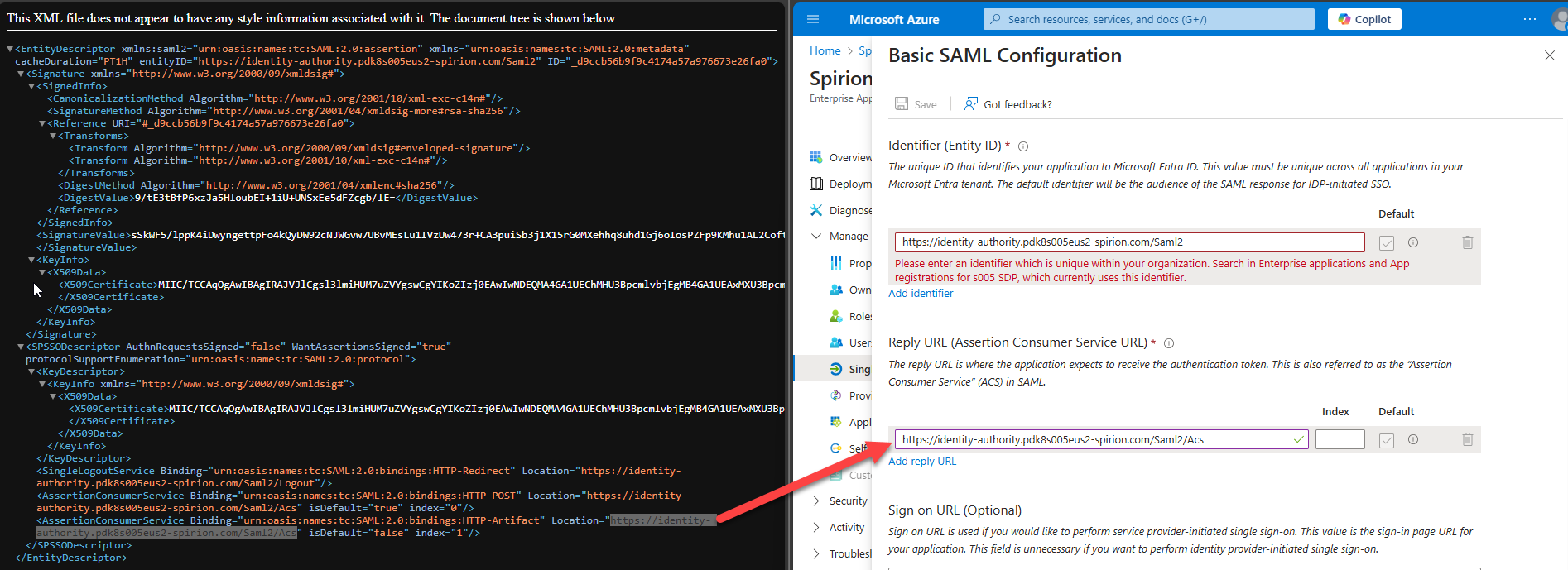Open the Azure portal hamburger menu

pos(813,19)
